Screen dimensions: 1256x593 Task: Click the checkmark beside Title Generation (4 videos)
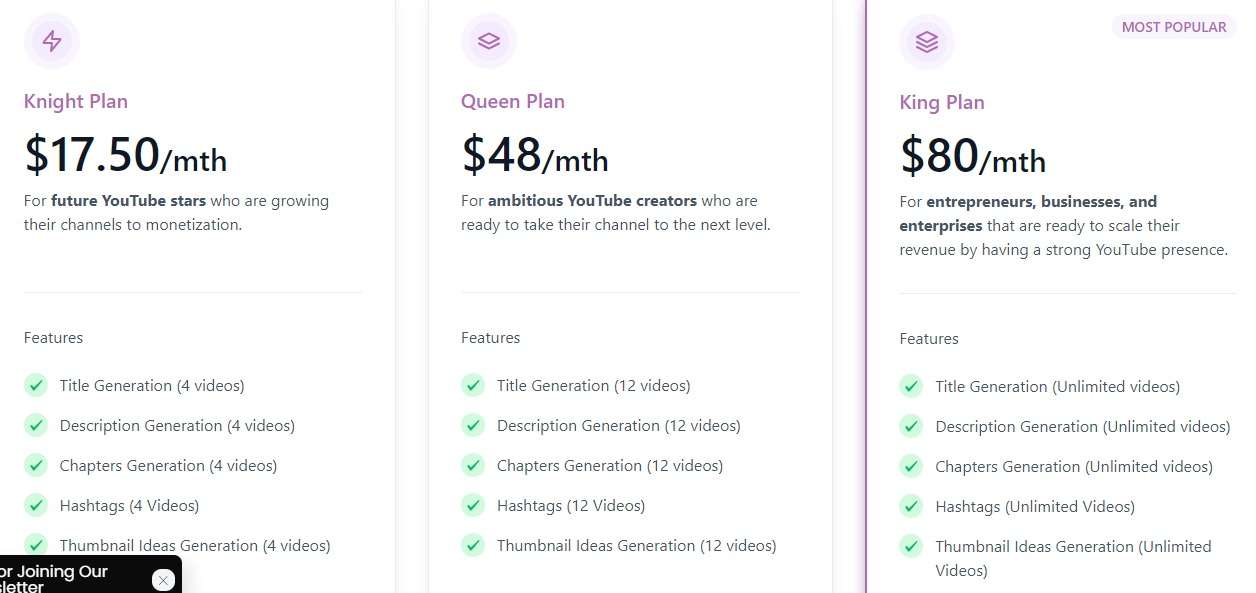[x=36, y=385]
